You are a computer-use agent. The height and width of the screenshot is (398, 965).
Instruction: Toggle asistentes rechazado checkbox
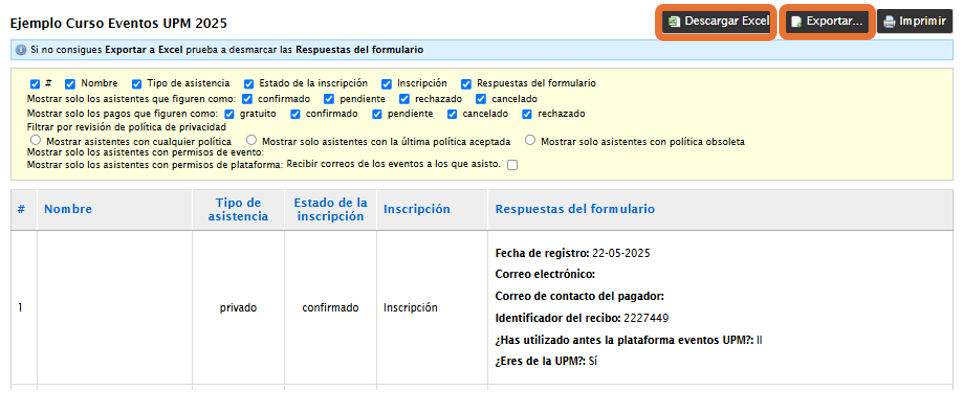pos(404,99)
